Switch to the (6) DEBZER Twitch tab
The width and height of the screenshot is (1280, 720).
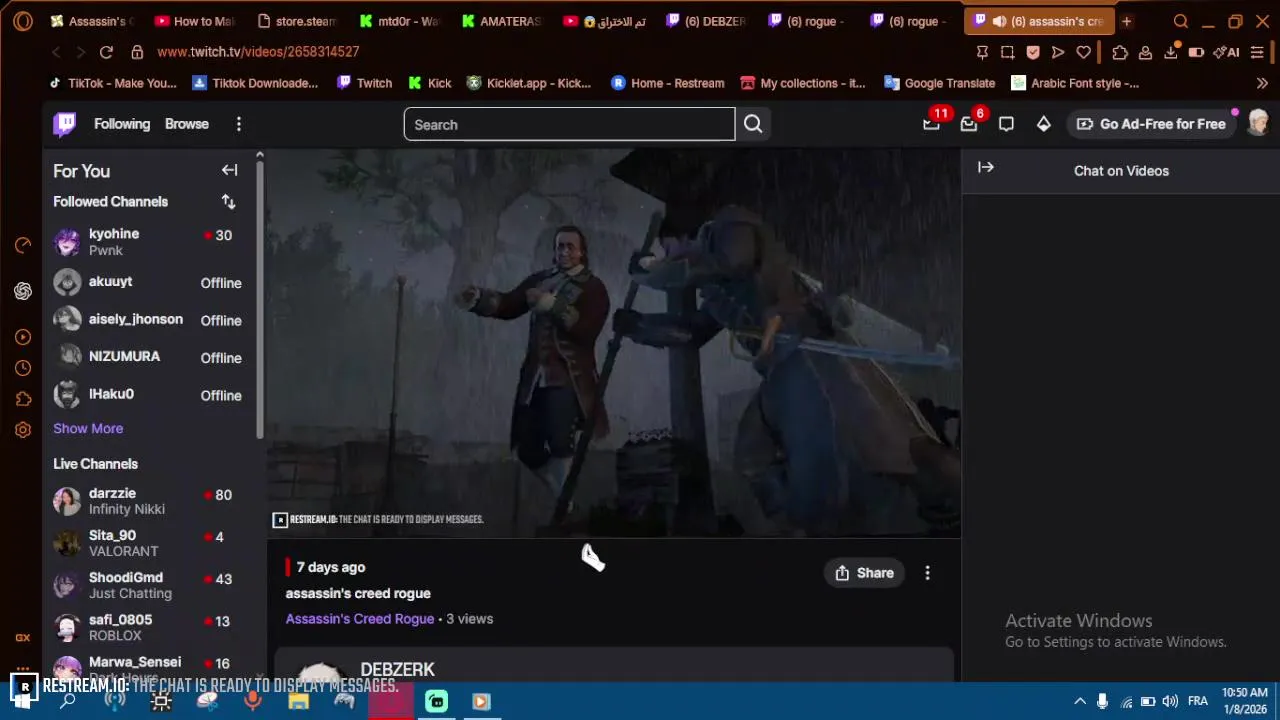[x=707, y=21]
